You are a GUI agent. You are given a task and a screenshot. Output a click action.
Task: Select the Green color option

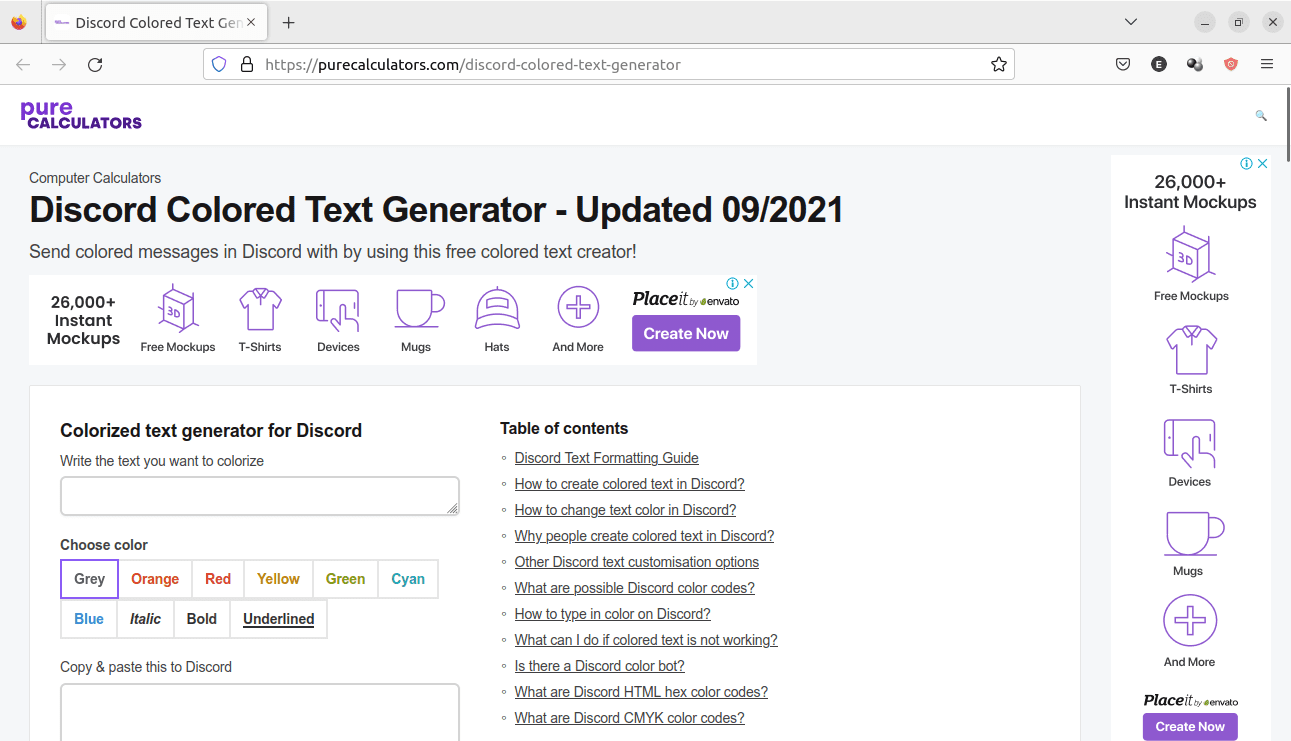(345, 579)
